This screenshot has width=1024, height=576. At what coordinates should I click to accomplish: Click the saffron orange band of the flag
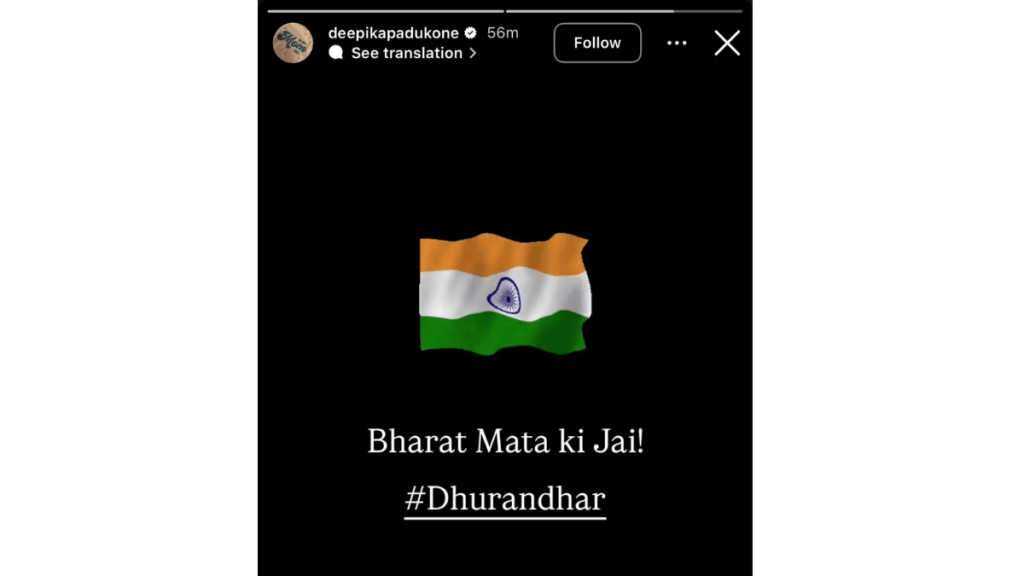[504, 253]
